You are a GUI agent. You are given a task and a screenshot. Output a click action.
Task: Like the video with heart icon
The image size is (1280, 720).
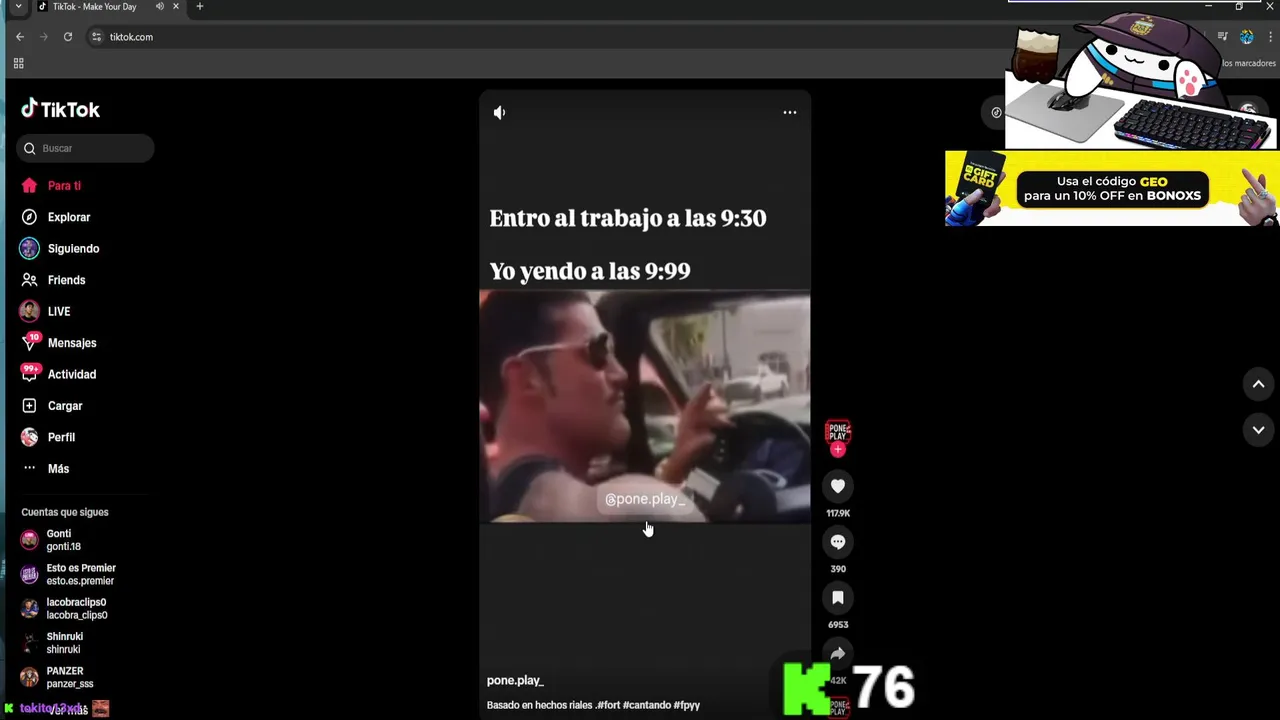[x=838, y=486]
